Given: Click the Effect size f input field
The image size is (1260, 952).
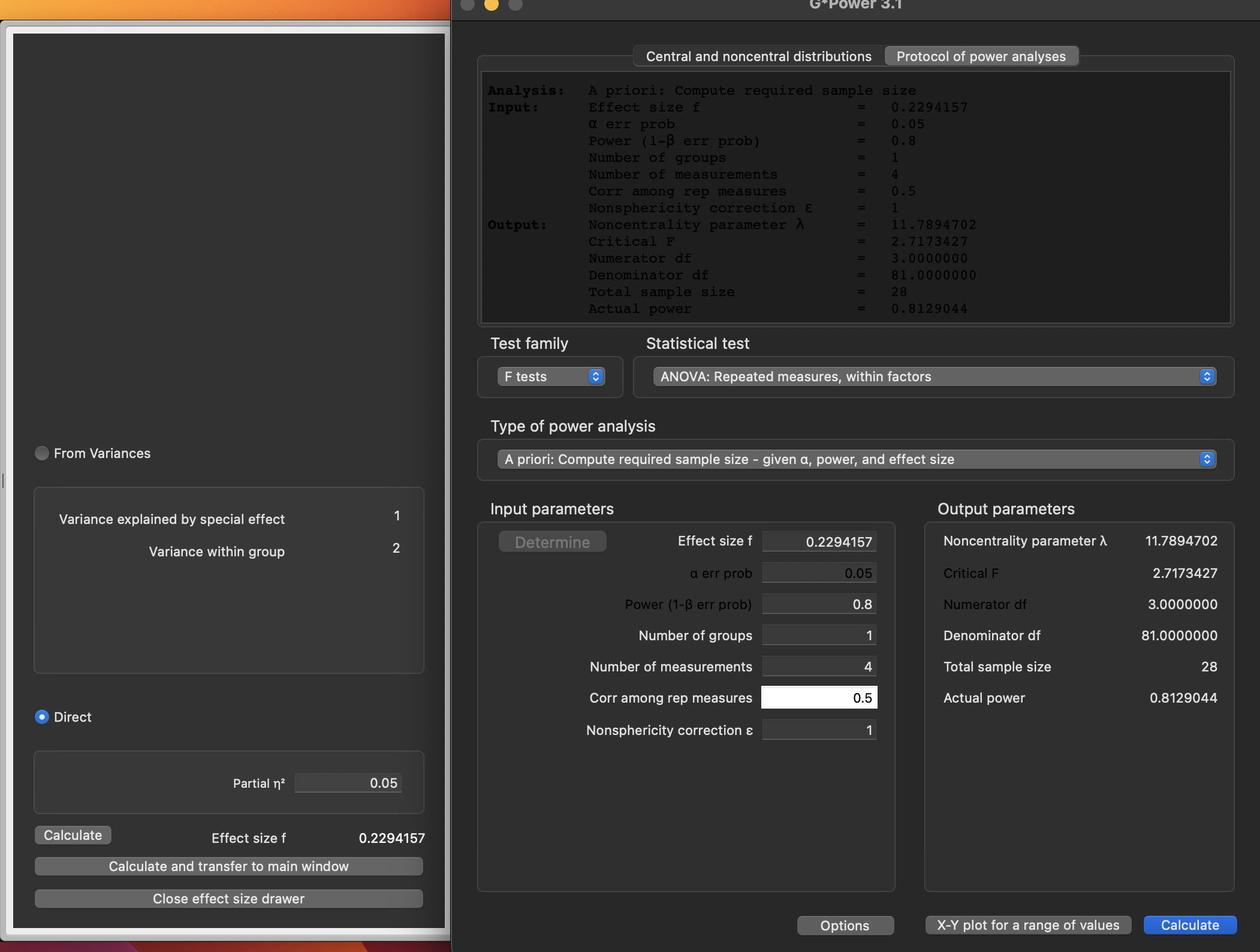Looking at the screenshot, I should [819, 542].
